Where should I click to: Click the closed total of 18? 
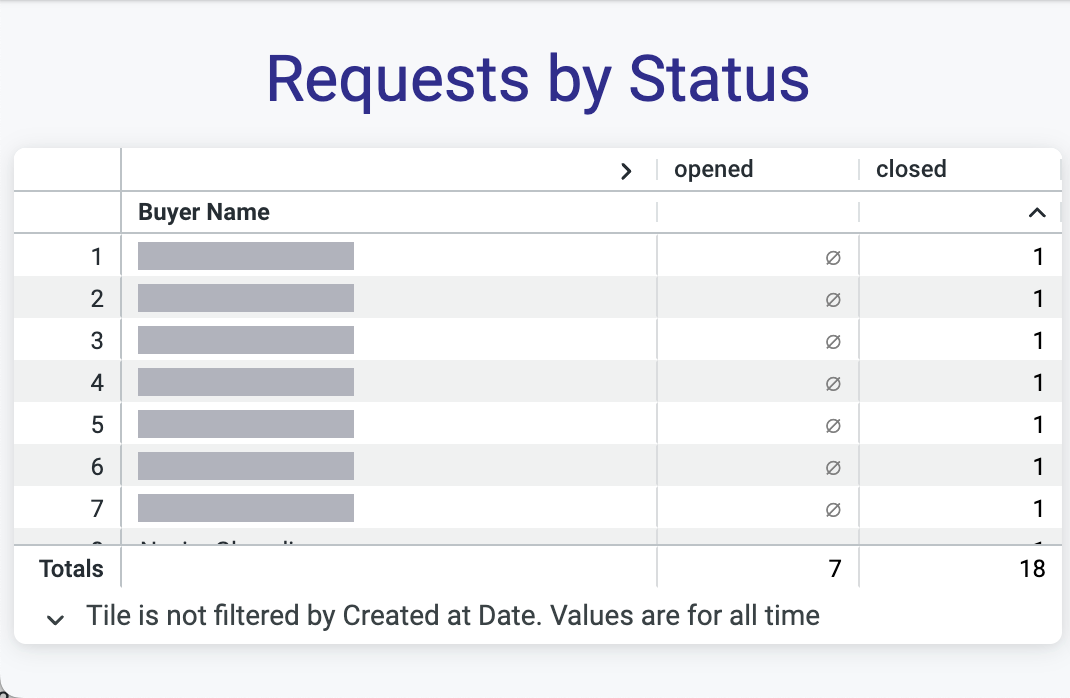[x=1032, y=568]
